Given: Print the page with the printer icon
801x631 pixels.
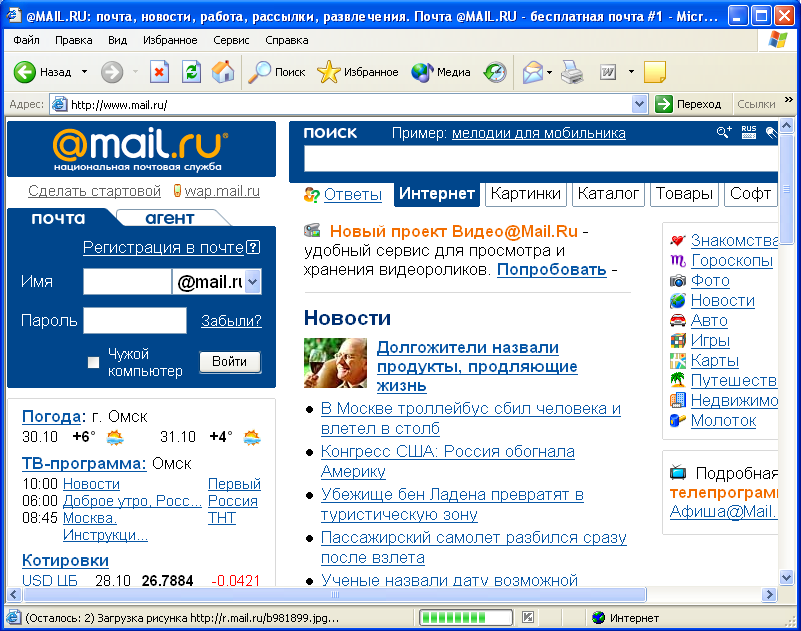Looking at the screenshot, I should [572, 72].
